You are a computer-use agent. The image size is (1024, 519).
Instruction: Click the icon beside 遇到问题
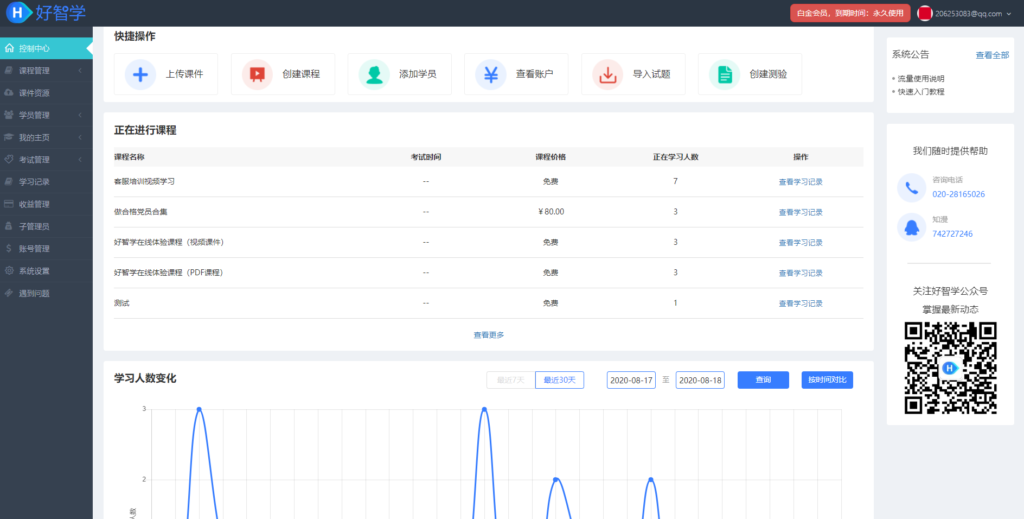point(9,293)
